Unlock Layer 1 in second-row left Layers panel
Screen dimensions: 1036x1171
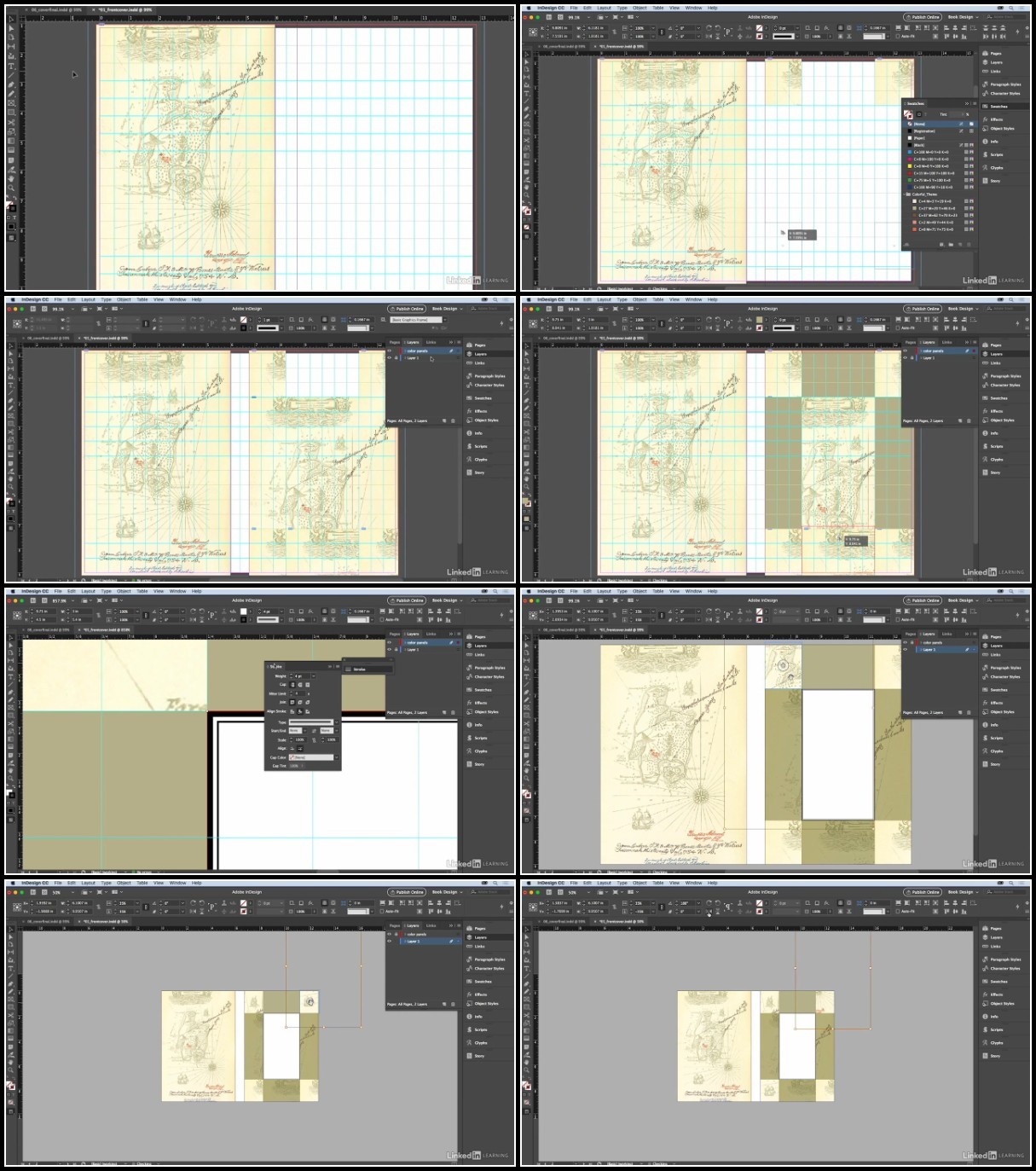[396, 358]
